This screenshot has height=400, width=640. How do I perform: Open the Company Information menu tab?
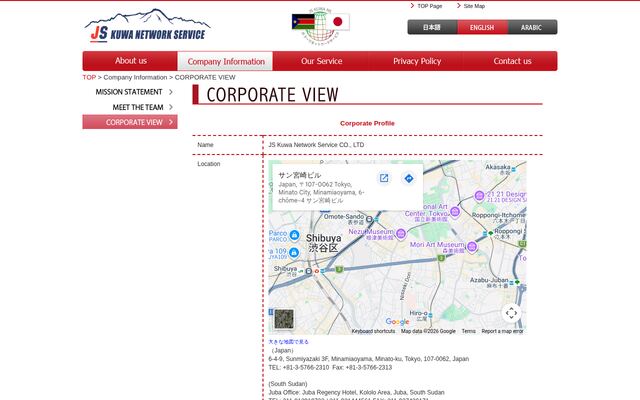pyautogui.click(x=226, y=61)
